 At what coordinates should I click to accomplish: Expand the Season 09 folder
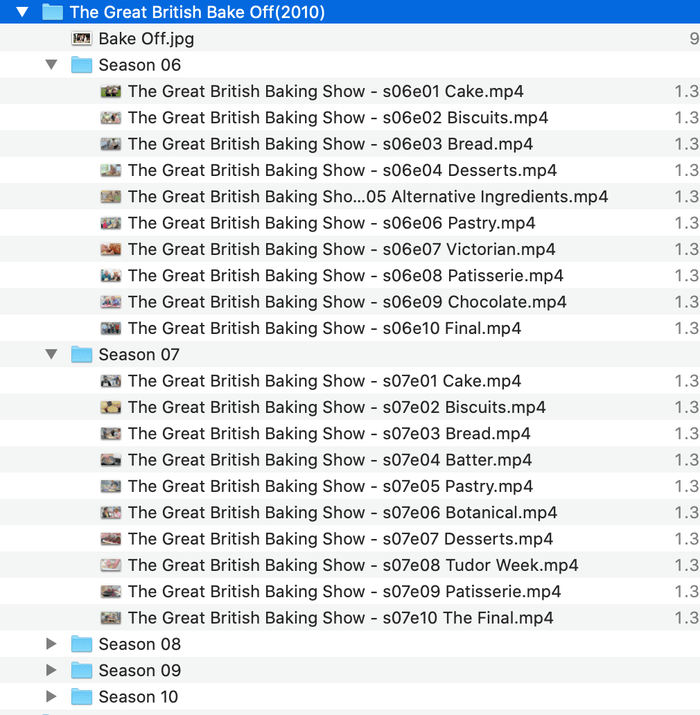click(x=52, y=670)
